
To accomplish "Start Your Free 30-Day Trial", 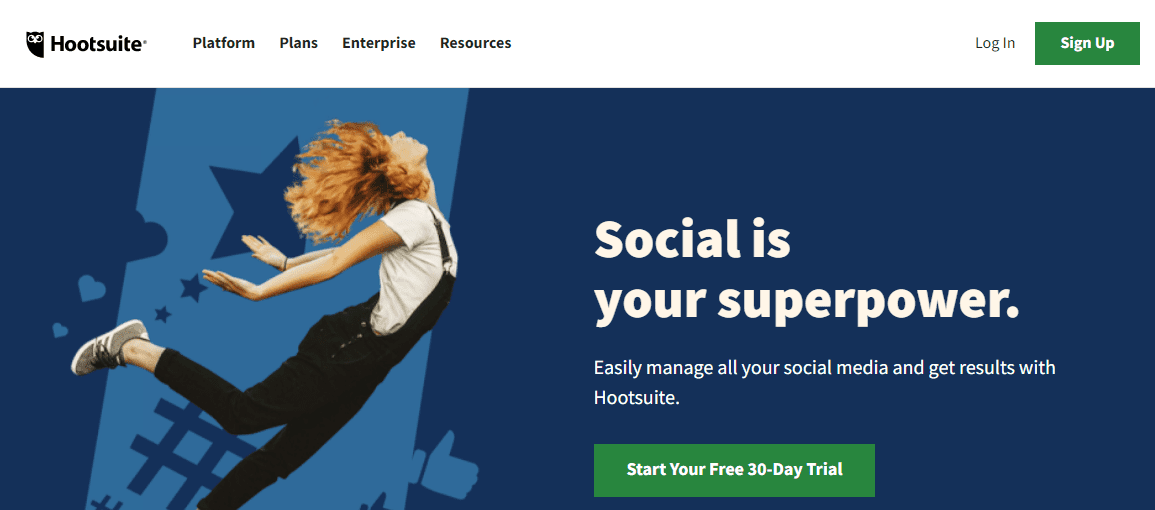I will tap(734, 469).
